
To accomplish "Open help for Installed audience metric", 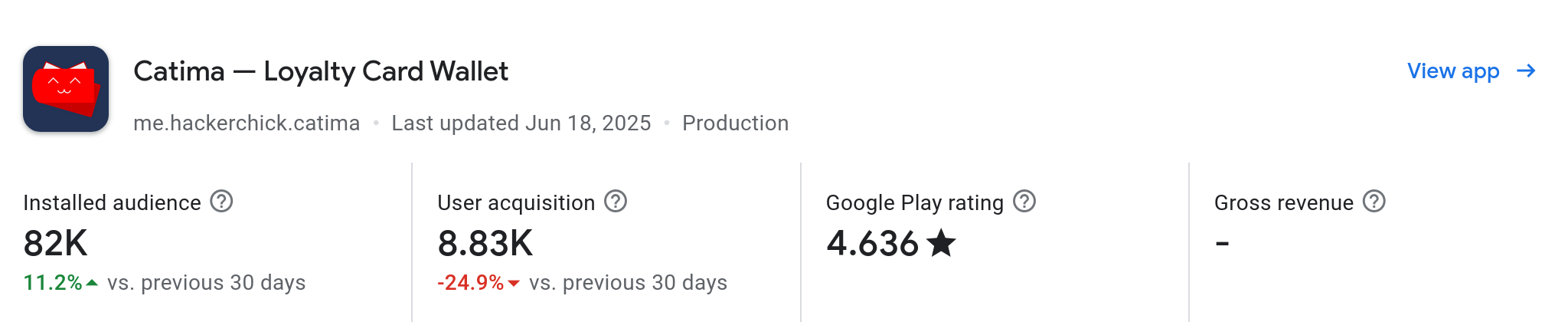I will [221, 202].
